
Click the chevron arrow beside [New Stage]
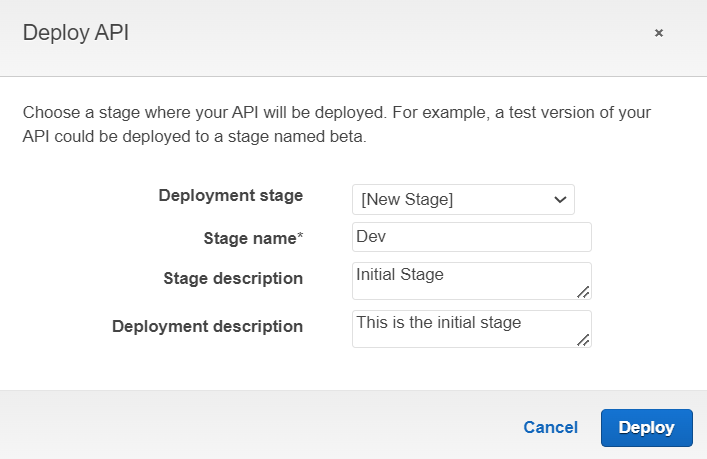(560, 199)
